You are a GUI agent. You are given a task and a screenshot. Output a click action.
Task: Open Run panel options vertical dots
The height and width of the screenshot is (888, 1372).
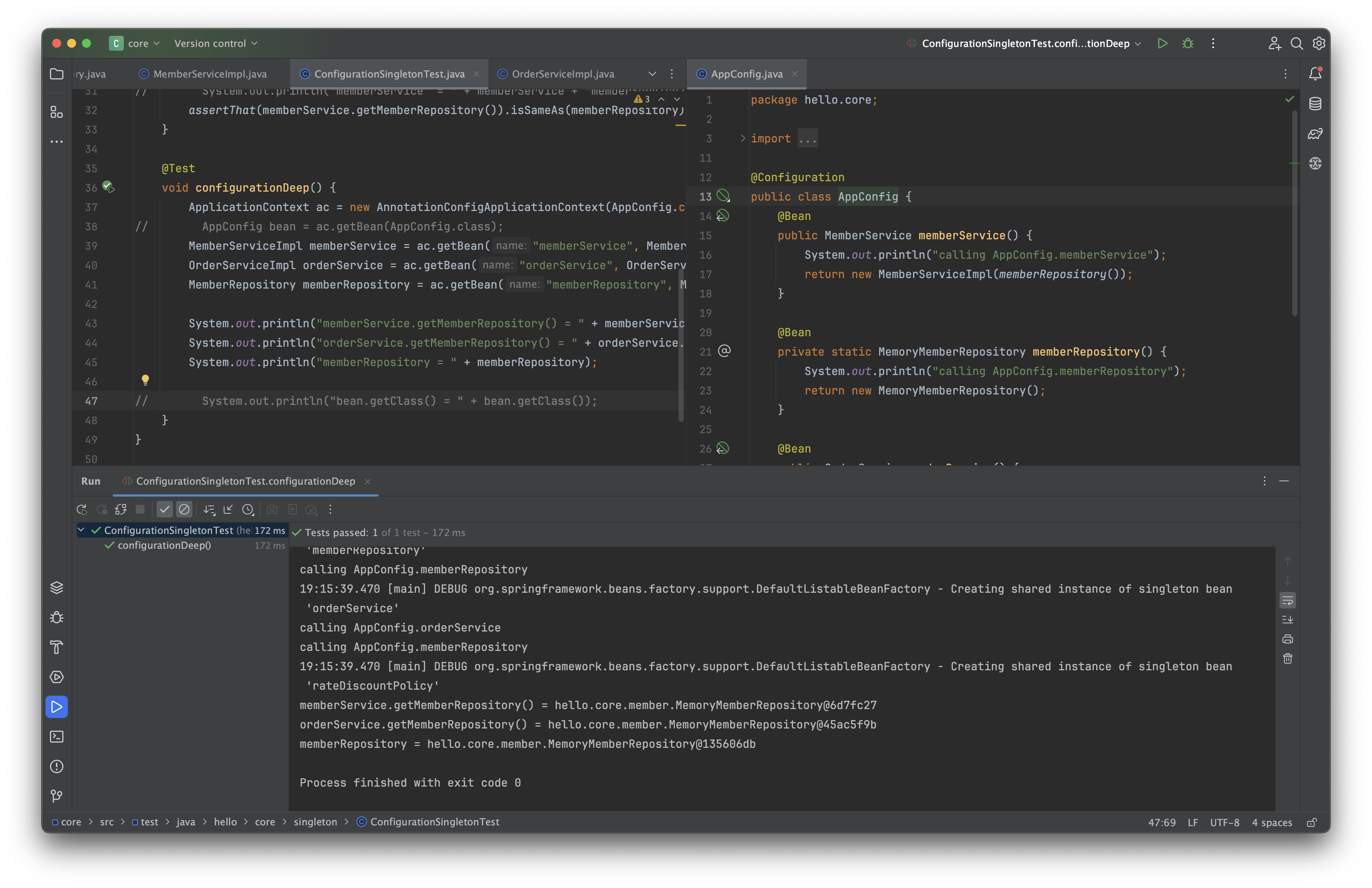[x=1264, y=481]
